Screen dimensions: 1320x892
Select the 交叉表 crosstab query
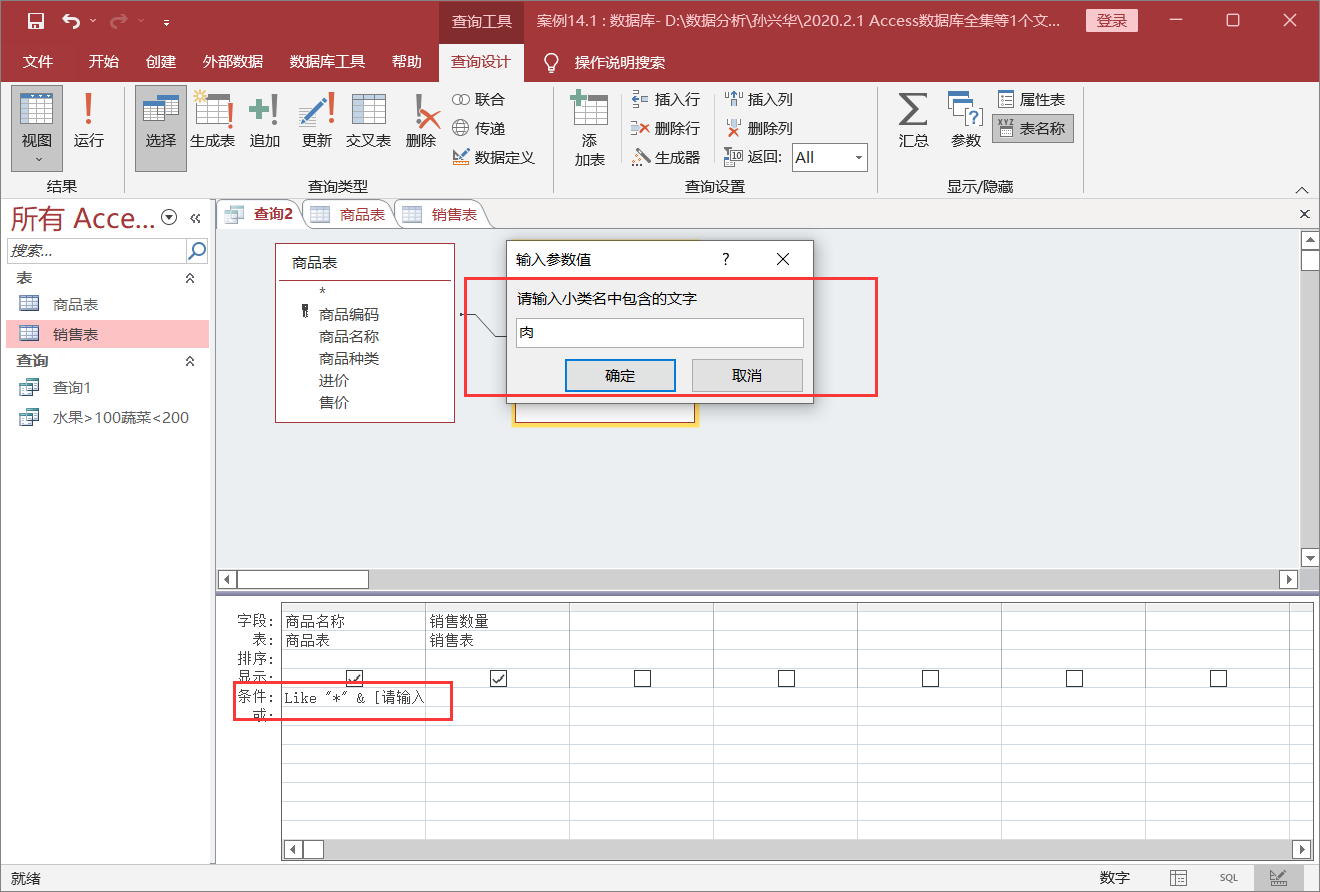(369, 120)
